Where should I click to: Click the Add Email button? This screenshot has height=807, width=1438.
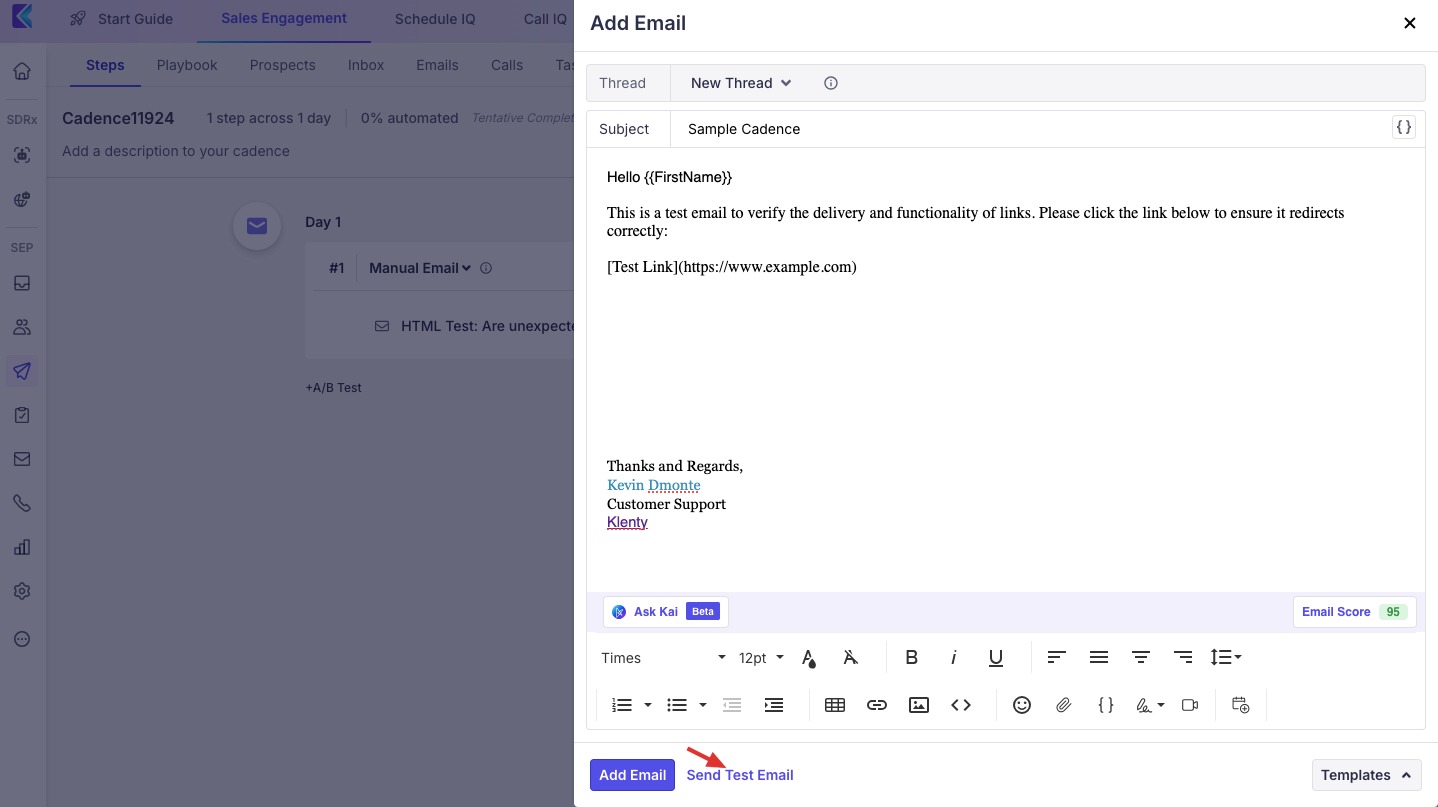click(x=632, y=775)
